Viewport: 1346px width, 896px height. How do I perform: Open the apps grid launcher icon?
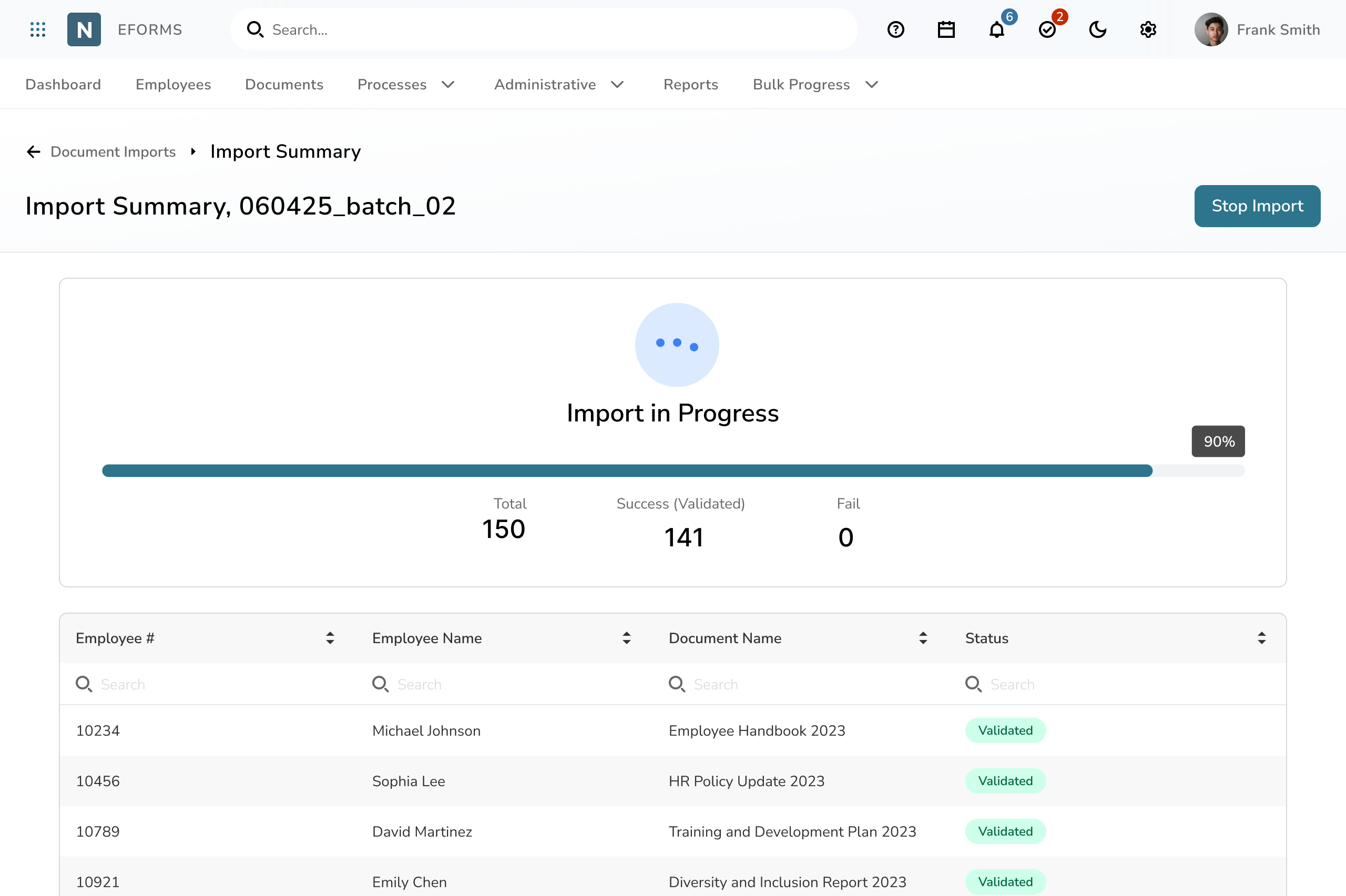point(38,30)
